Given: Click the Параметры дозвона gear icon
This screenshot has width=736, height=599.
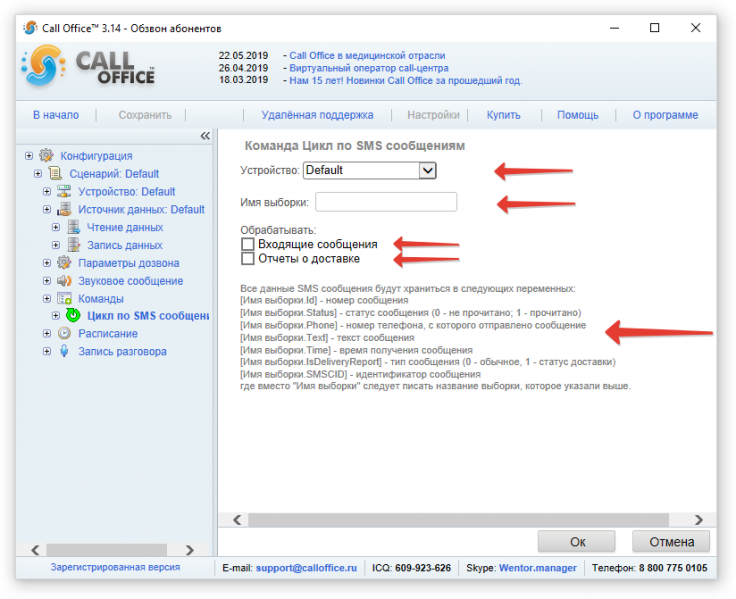Looking at the screenshot, I should click(x=64, y=262).
